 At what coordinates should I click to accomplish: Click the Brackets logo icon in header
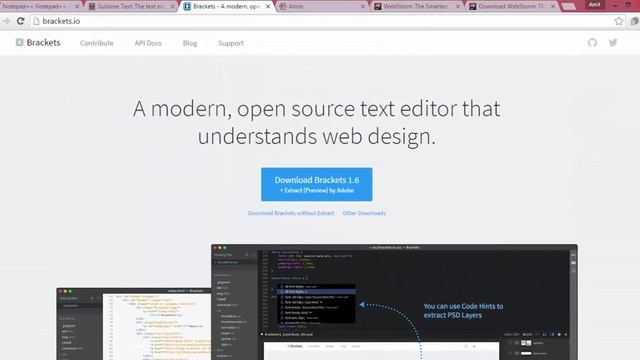(x=19, y=42)
